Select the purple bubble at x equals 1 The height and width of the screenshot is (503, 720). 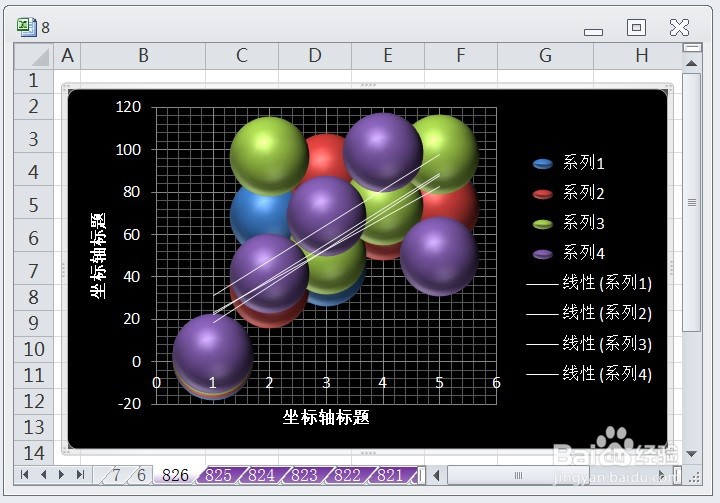pos(213,353)
